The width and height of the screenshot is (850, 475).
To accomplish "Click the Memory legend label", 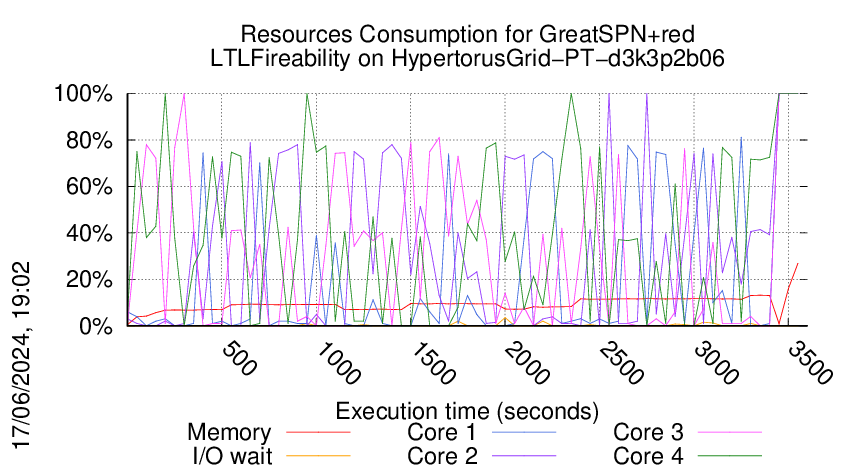I will [229, 433].
